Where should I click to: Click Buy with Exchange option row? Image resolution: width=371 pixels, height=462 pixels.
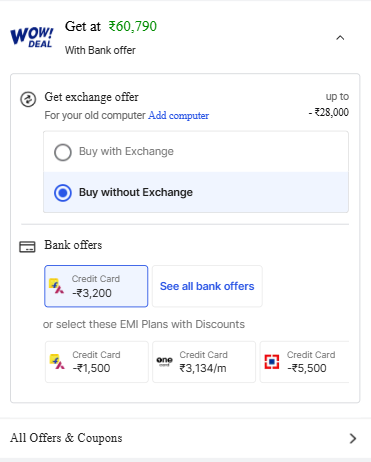(x=196, y=152)
